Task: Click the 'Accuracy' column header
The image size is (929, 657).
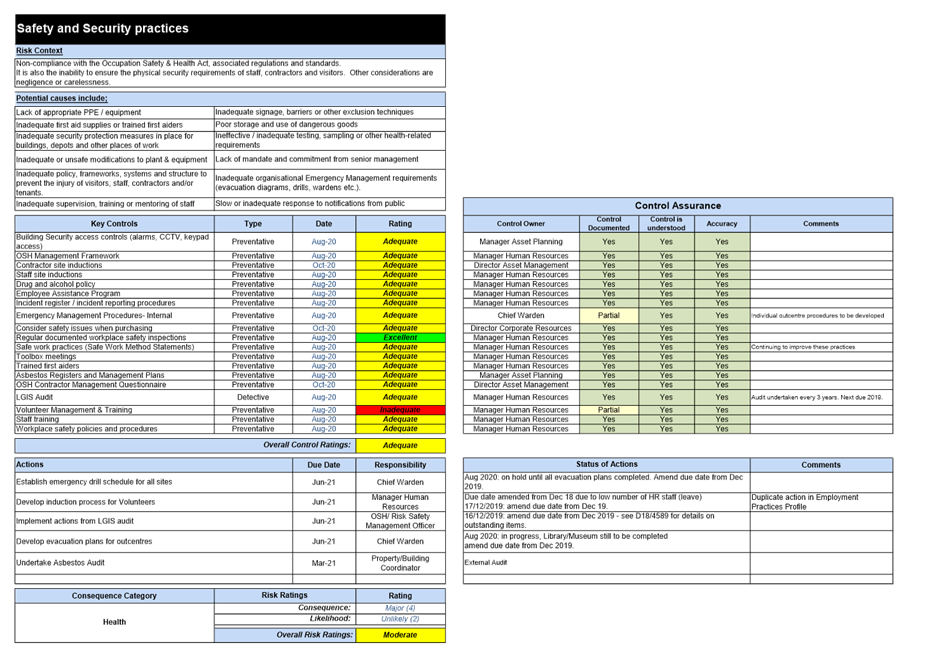Action: (x=722, y=224)
